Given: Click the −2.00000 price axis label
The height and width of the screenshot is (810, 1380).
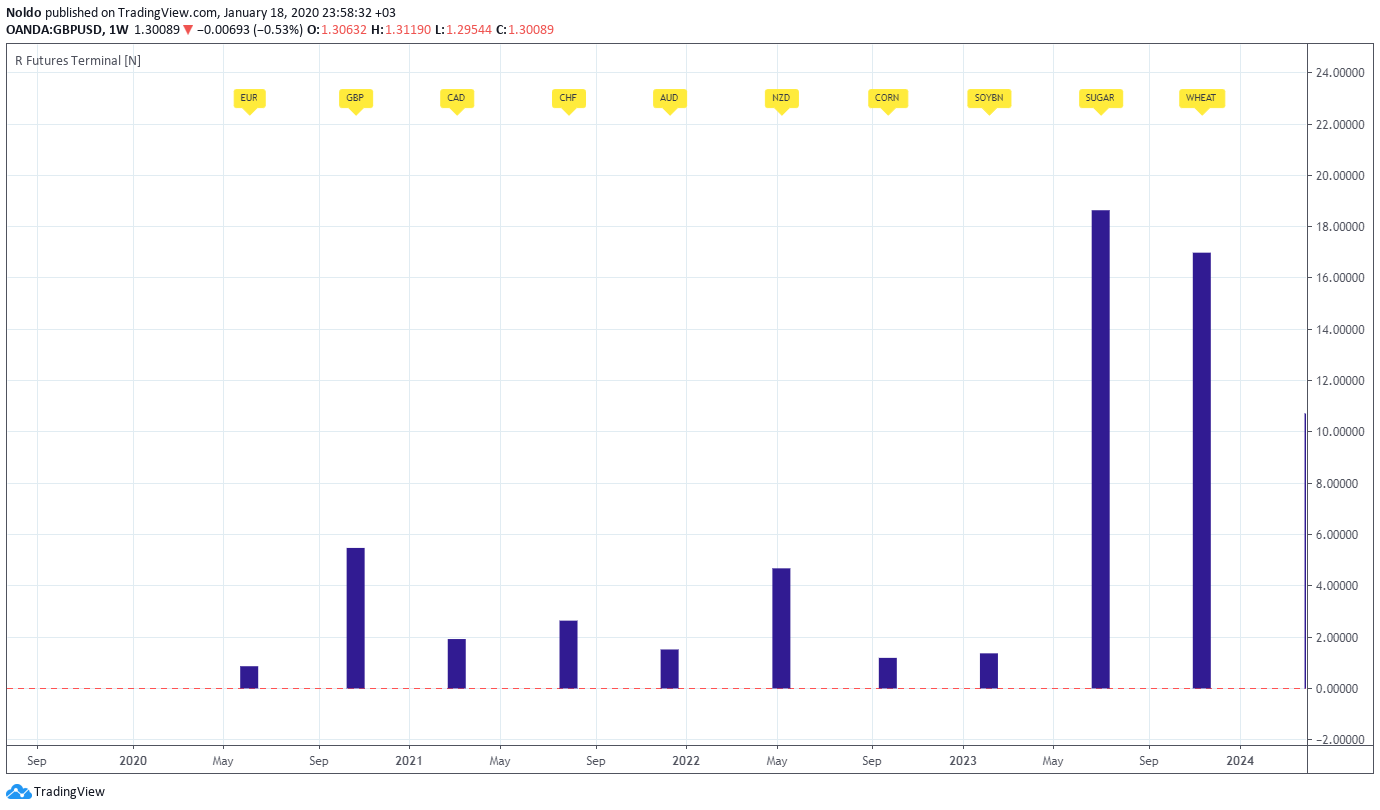Looking at the screenshot, I should pos(1342,740).
